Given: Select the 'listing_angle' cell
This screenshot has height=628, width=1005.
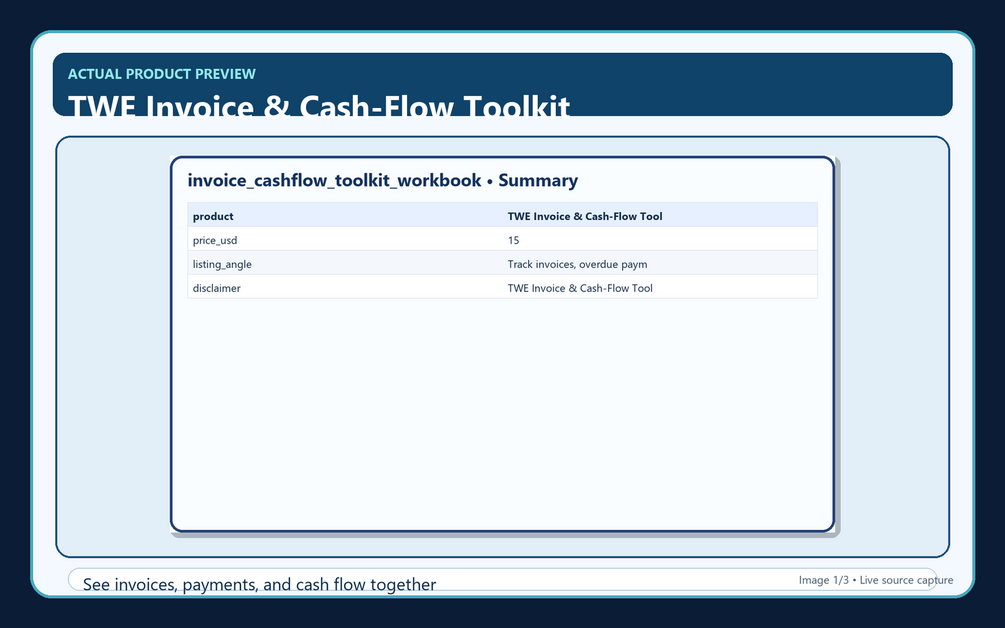Looking at the screenshot, I should point(345,263).
